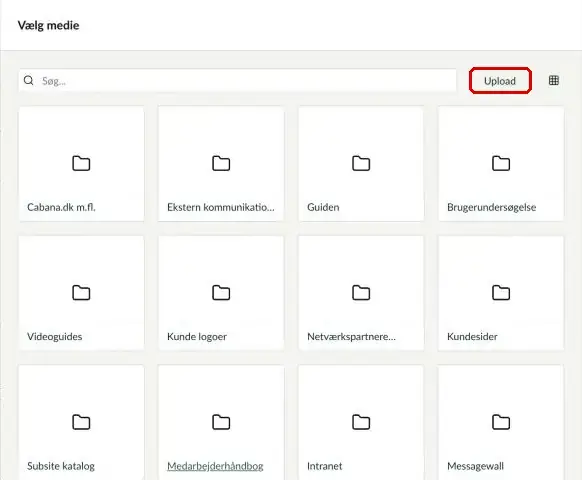
Task: Open the Ekstern kommunikation folder icon
Action: [x=221, y=163]
